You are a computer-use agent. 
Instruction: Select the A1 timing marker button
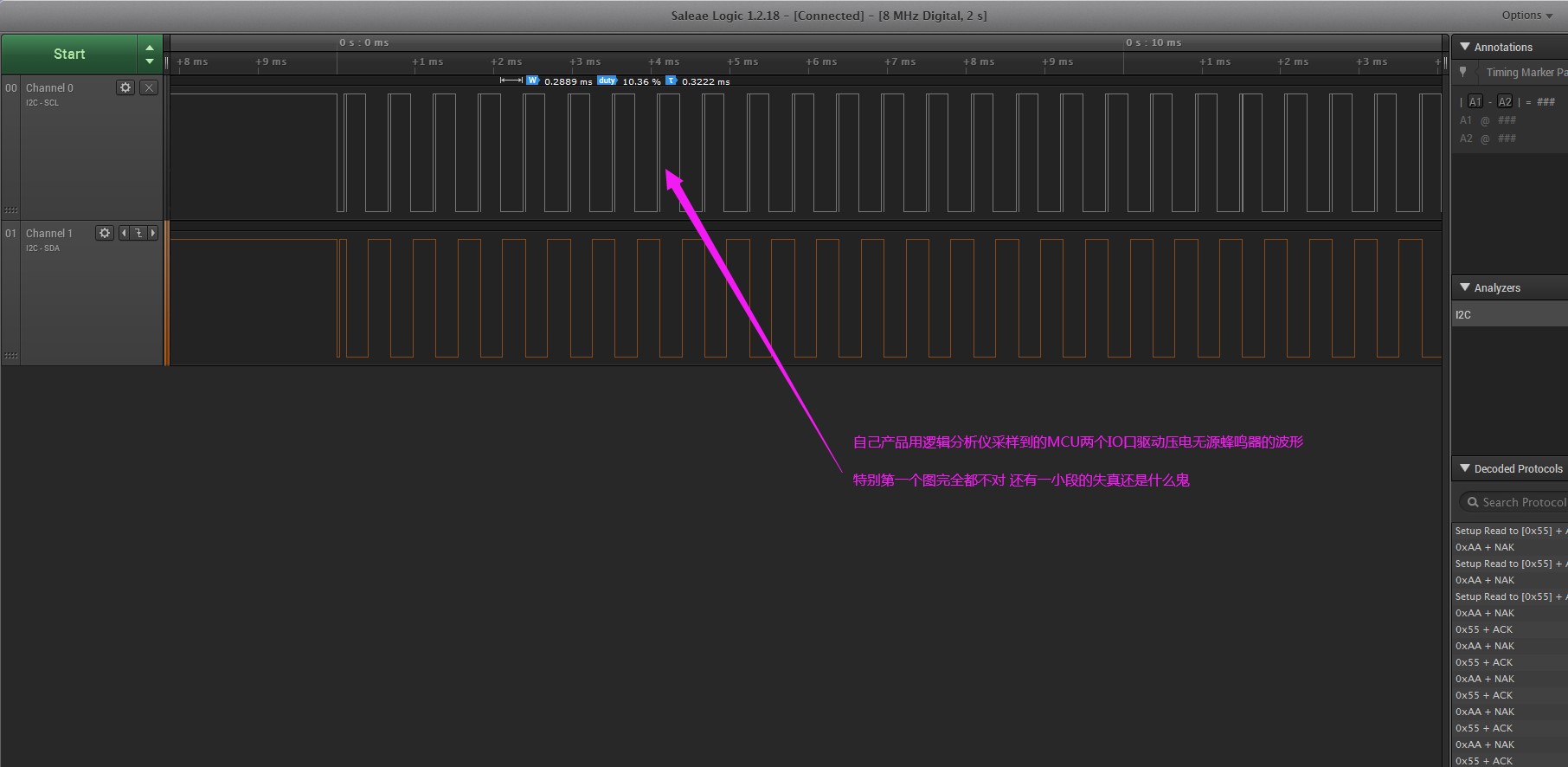click(x=1475, y=102)
